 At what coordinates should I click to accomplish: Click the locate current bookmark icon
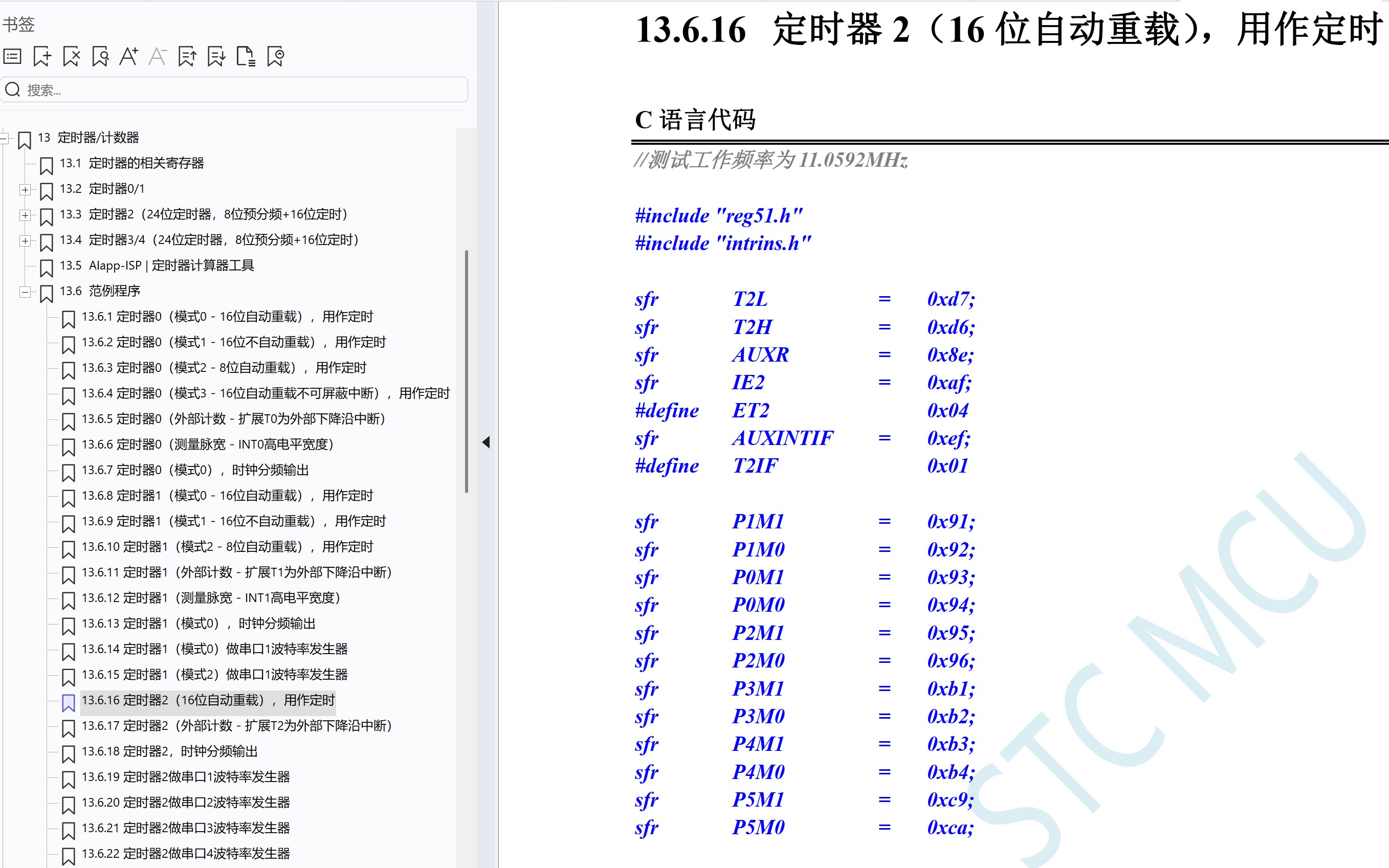pos(276,56)
